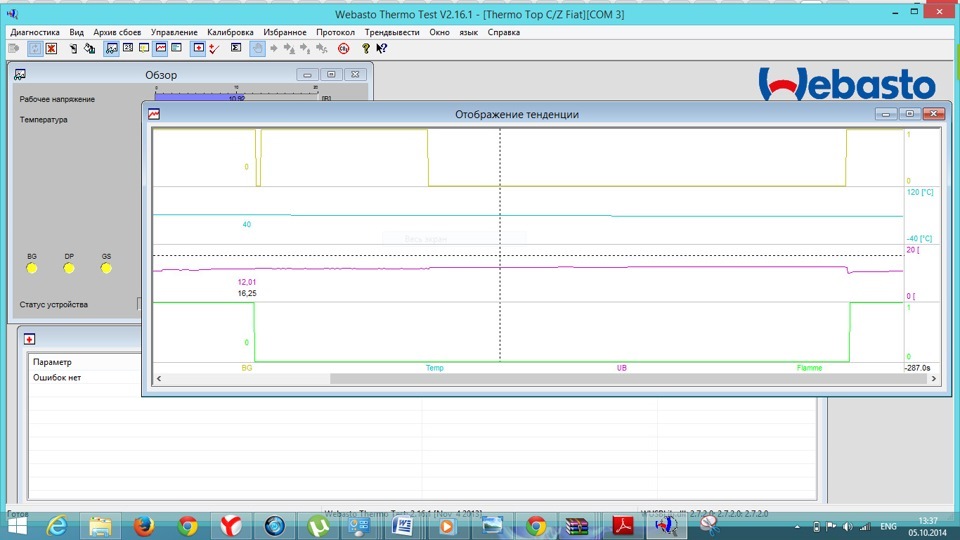Click the BG legend label under trend
The width and height of the screenshot is (960, 540).
(x=247, y=368)
